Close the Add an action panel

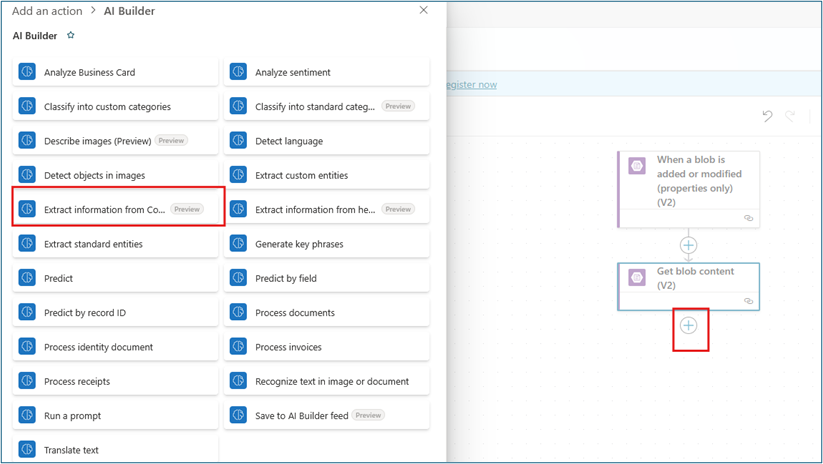pos(424,10)
